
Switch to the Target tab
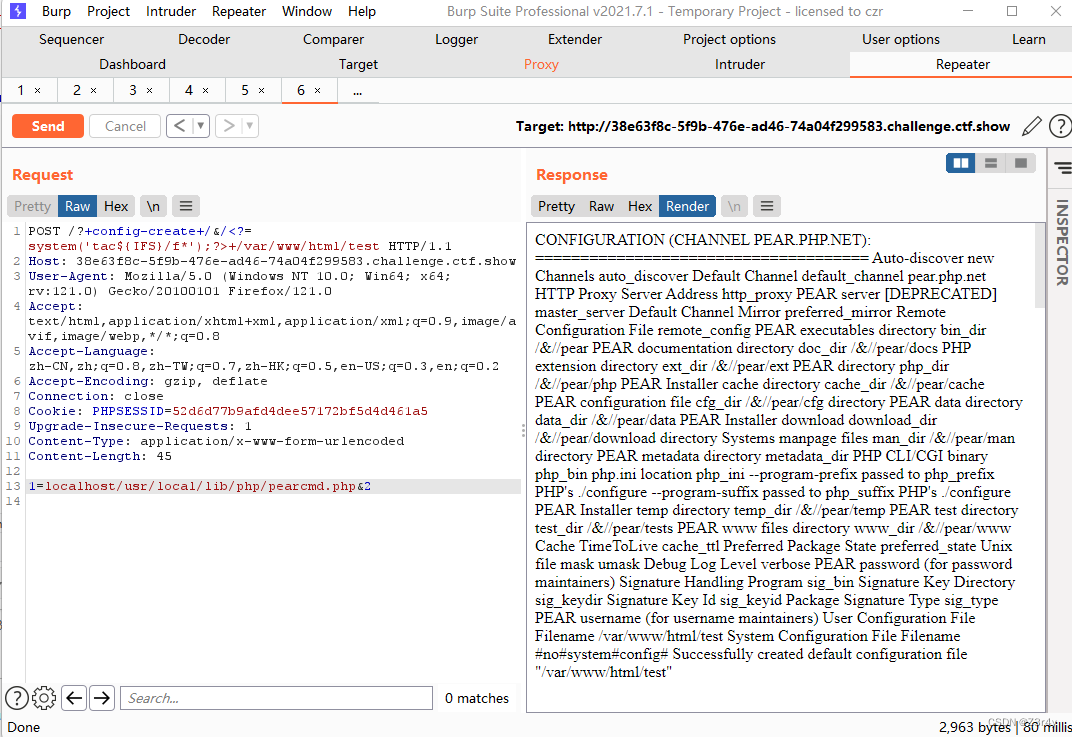point(358,64)
